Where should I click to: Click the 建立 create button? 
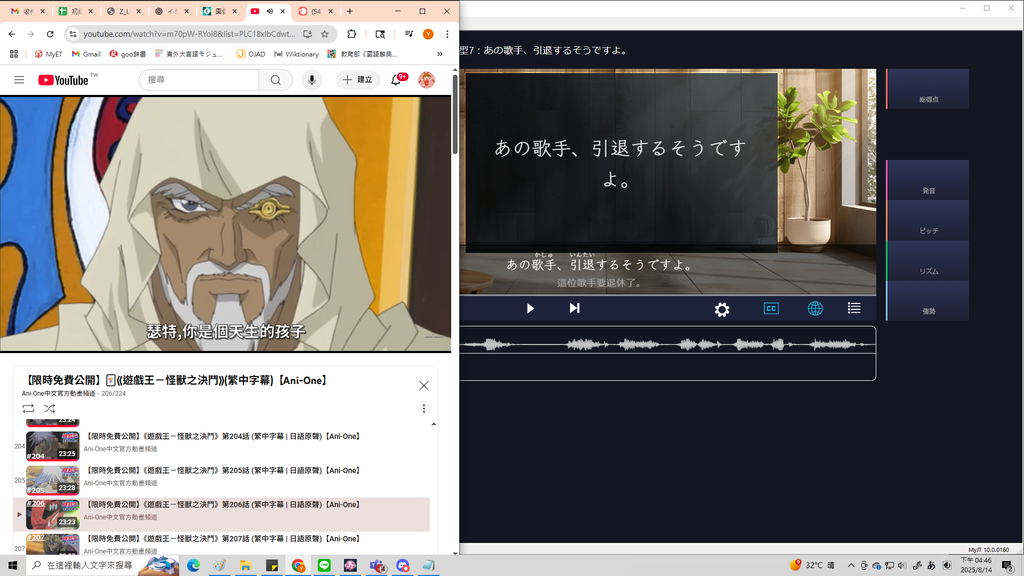pyautogui.click(x=357, y=80)
